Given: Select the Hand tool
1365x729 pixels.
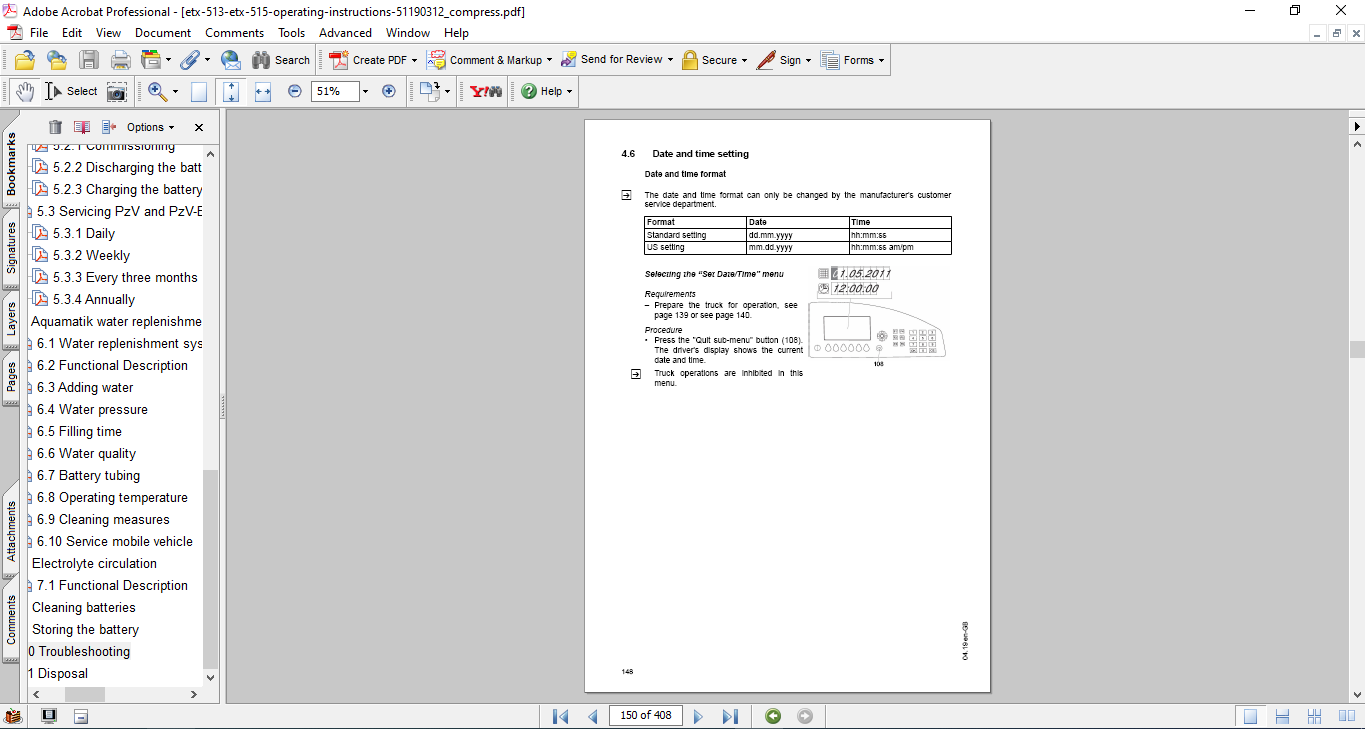Looking at the screenshot, I should (x=24, y=91).
